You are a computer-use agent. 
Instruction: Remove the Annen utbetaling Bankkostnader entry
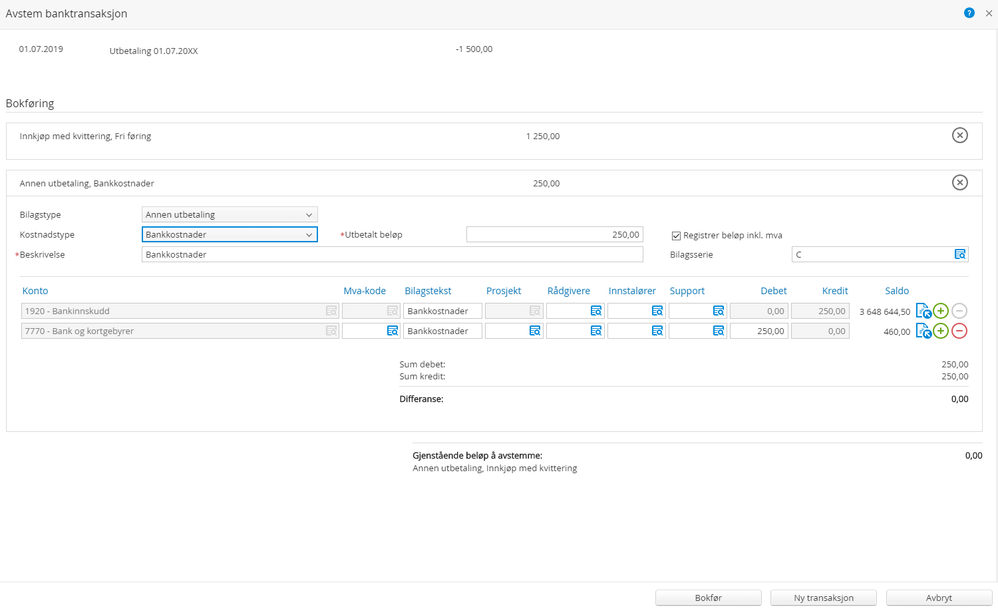(x=959, y=183)
